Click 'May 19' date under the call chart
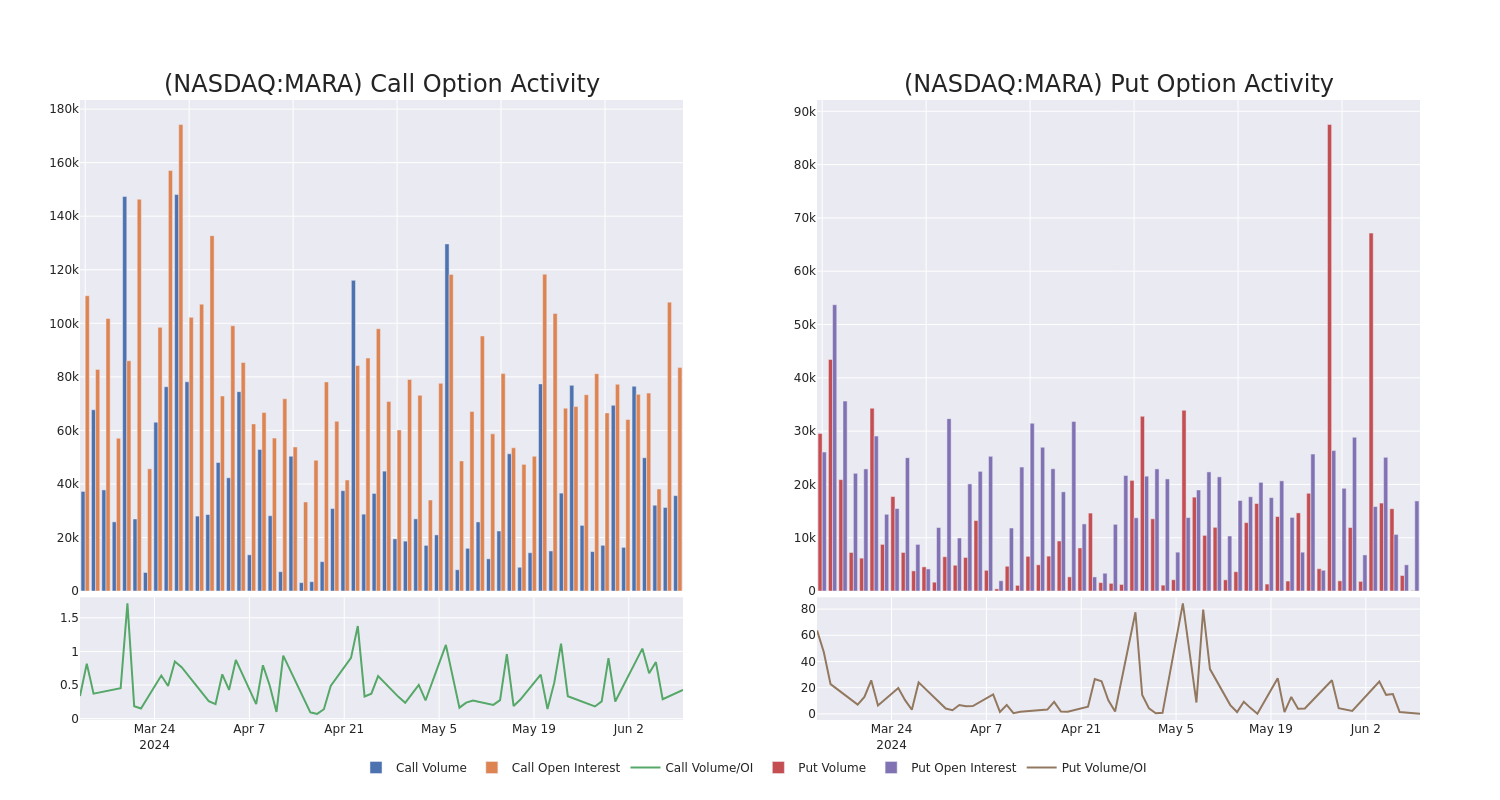The height and width of the screenshot is (800, 1500). pyautogui.click(x=534, y=729)
